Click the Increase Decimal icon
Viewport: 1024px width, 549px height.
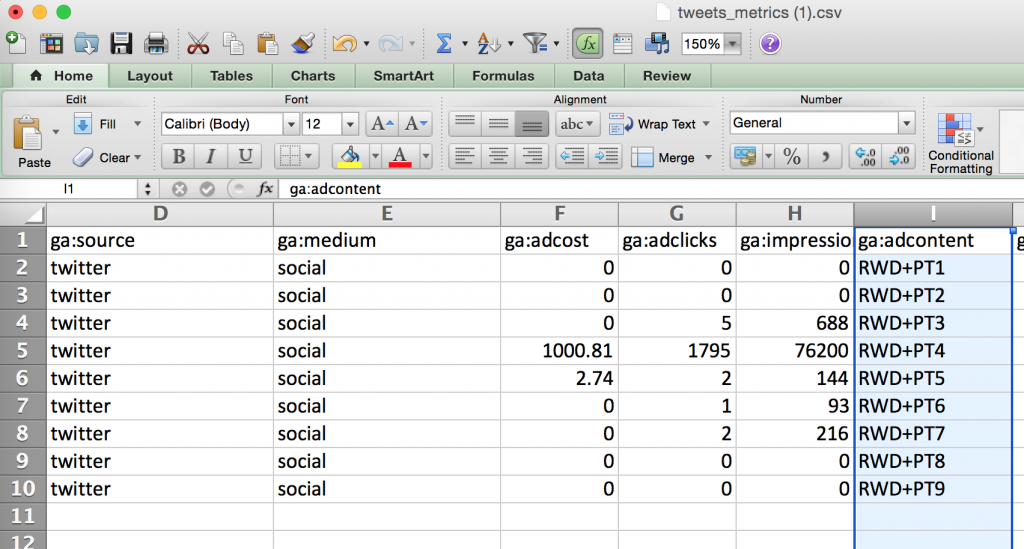(x=865, y=157)
